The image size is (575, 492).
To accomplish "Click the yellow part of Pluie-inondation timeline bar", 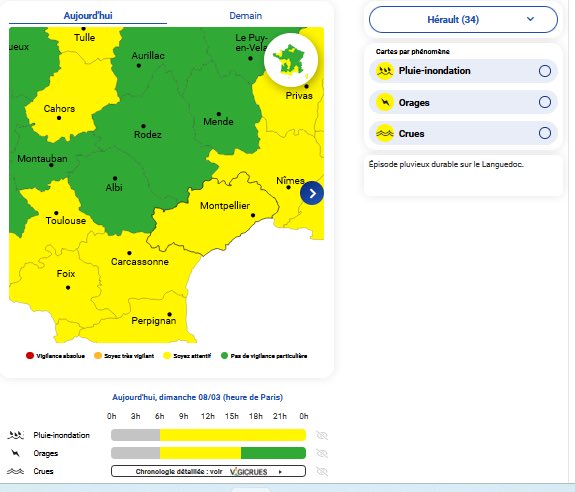I will [233, 435].
